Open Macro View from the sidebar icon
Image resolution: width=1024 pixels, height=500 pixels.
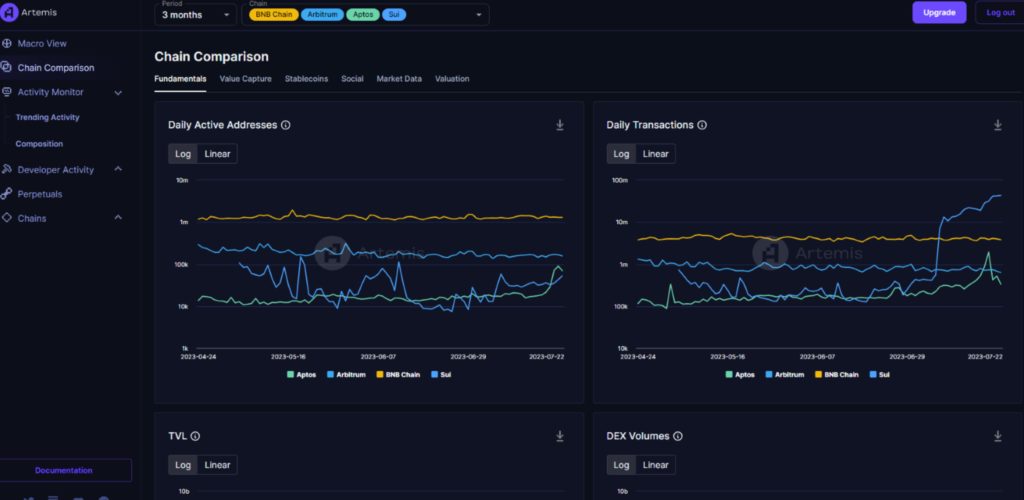coord(8,44)
